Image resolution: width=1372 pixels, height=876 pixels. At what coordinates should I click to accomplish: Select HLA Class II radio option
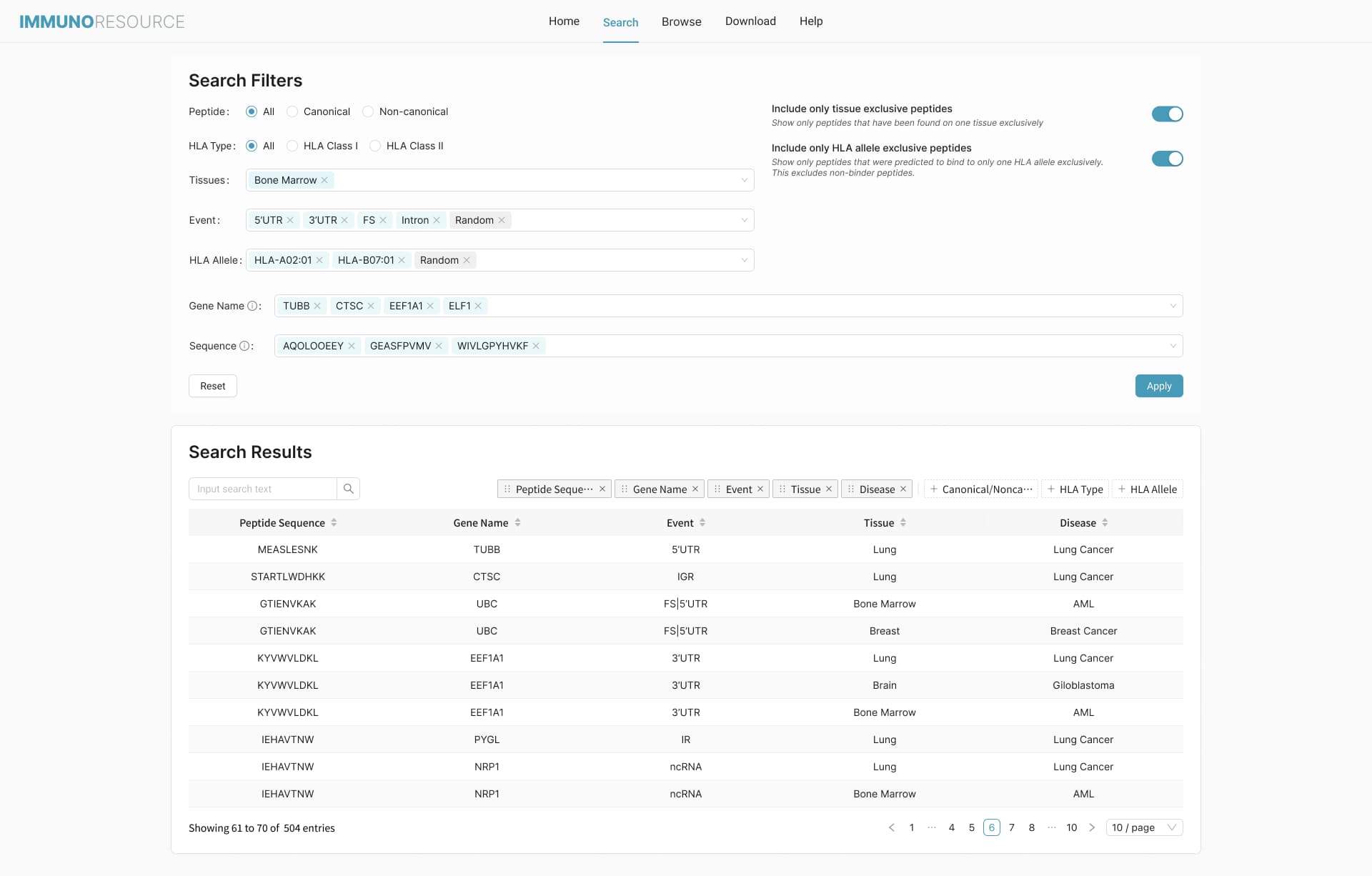pyautogui.click(x=375, y=146)
